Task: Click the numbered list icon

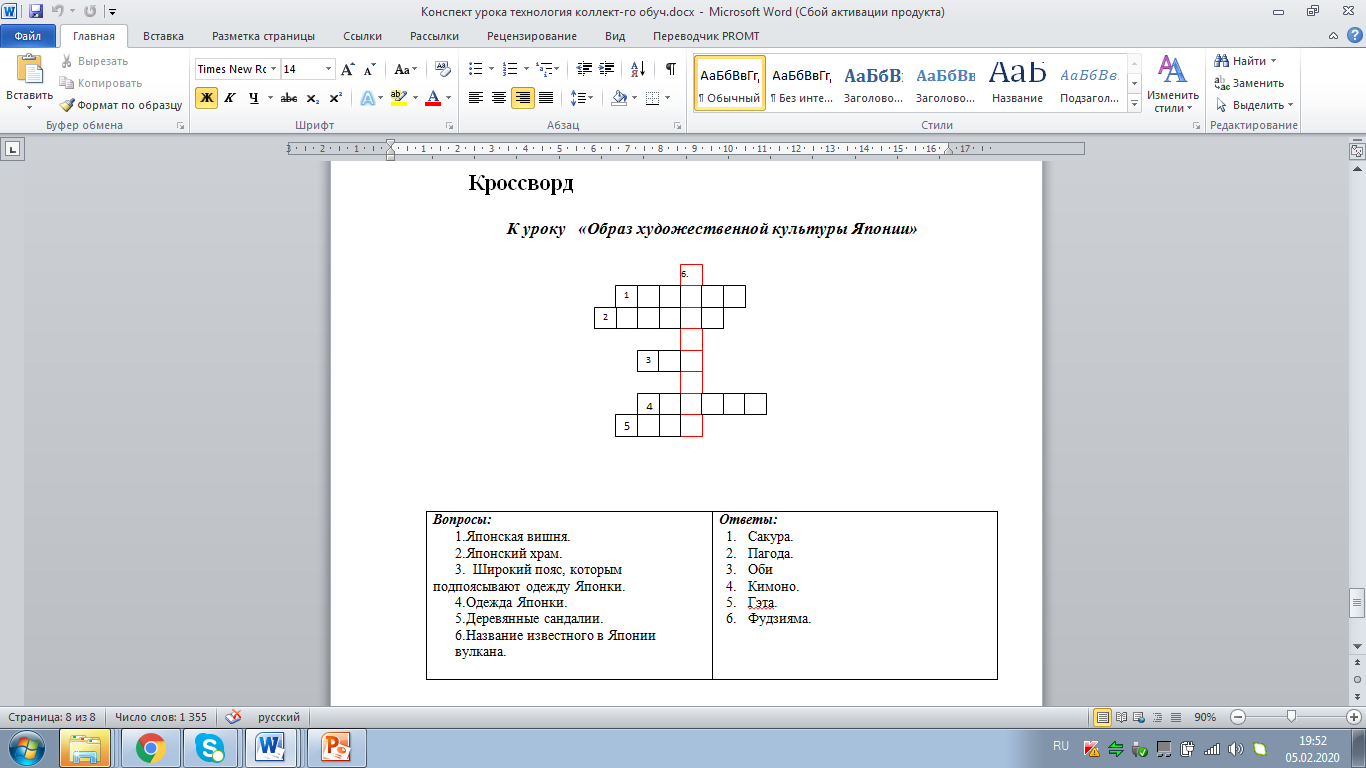Action: point(510,69)
